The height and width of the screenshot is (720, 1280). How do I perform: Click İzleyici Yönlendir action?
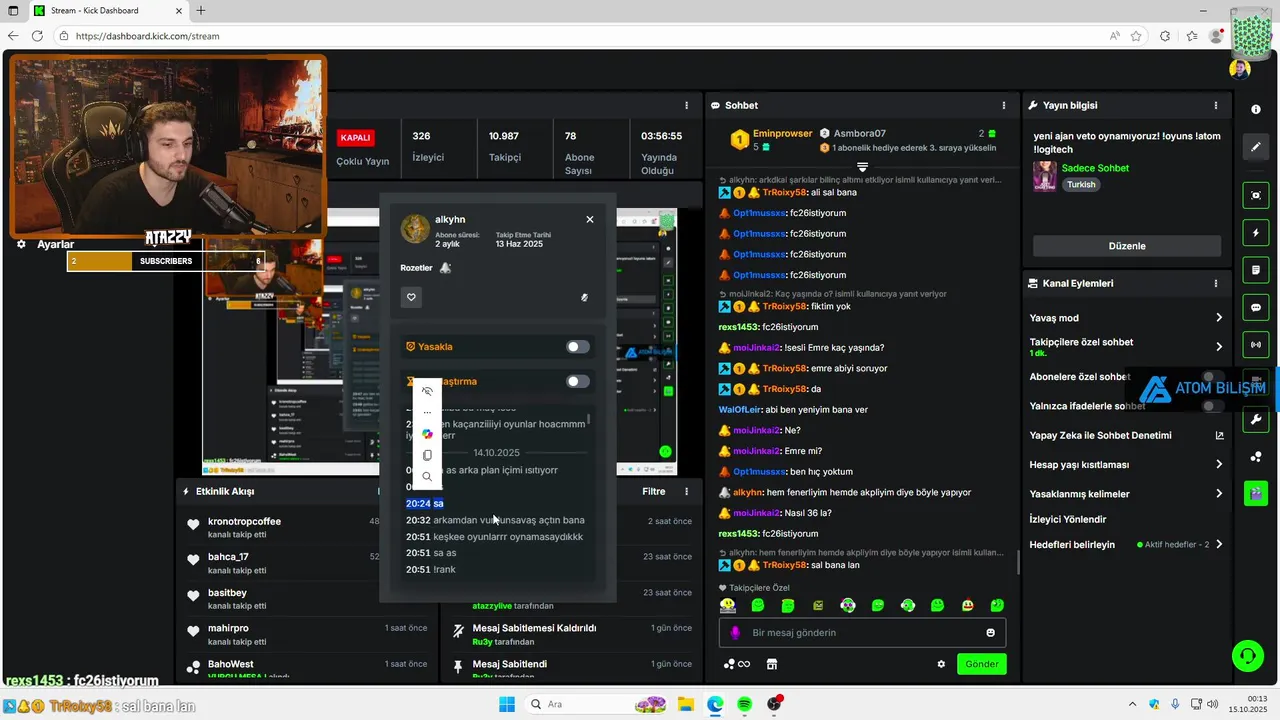point(1068,519)
